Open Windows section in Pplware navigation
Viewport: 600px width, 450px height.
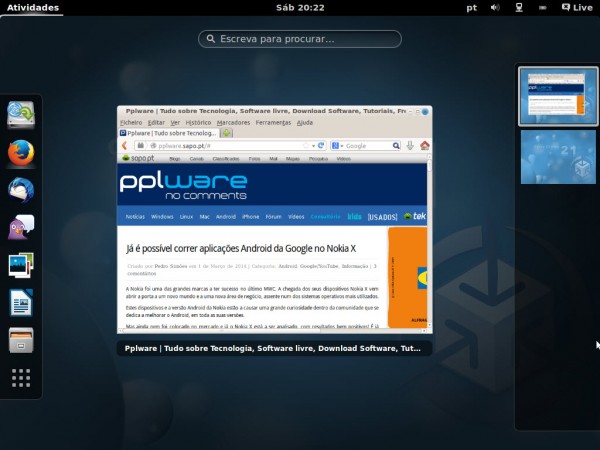point(162,217)
